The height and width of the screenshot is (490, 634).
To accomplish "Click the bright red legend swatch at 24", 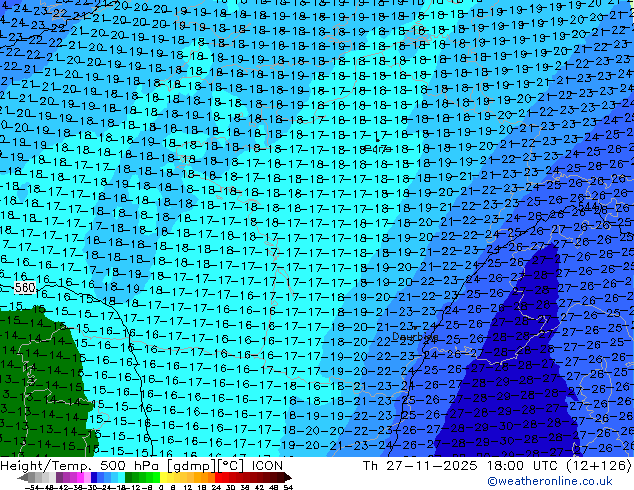I will [x=218, y=478].
